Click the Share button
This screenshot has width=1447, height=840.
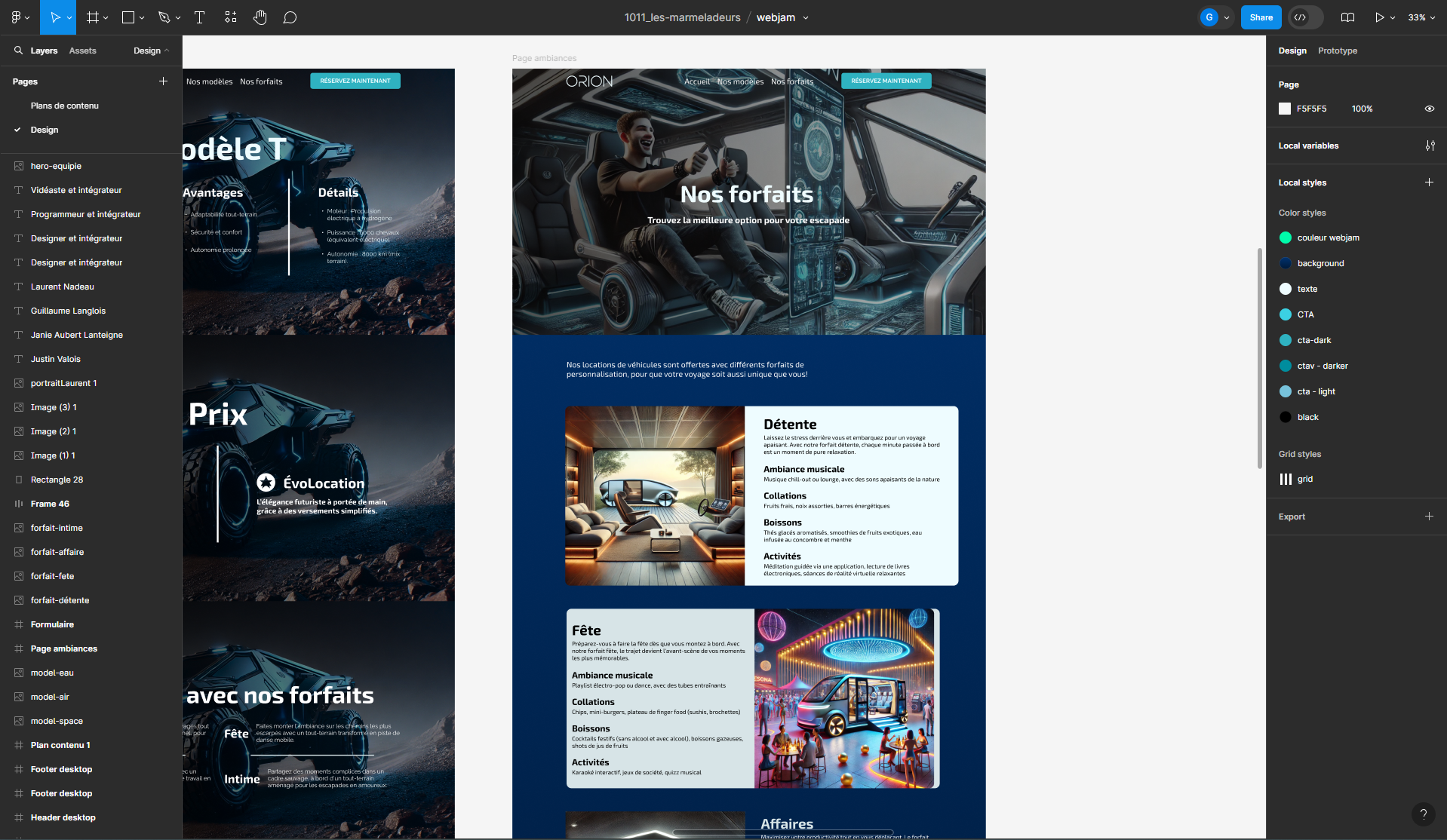(1261, 17)
